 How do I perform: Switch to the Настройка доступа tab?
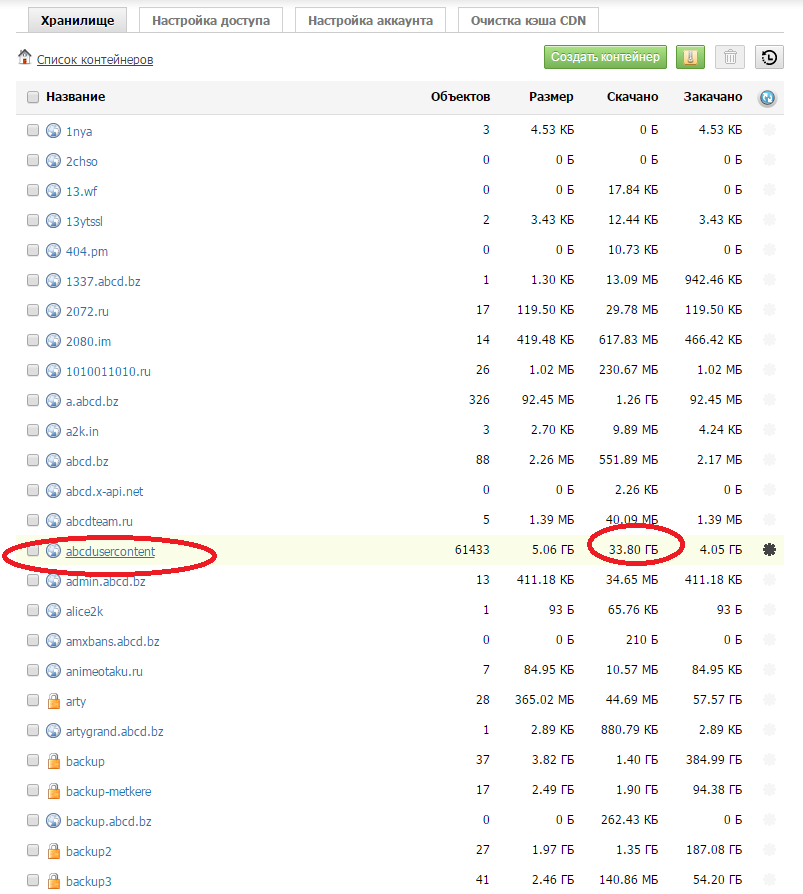(211, 20)
